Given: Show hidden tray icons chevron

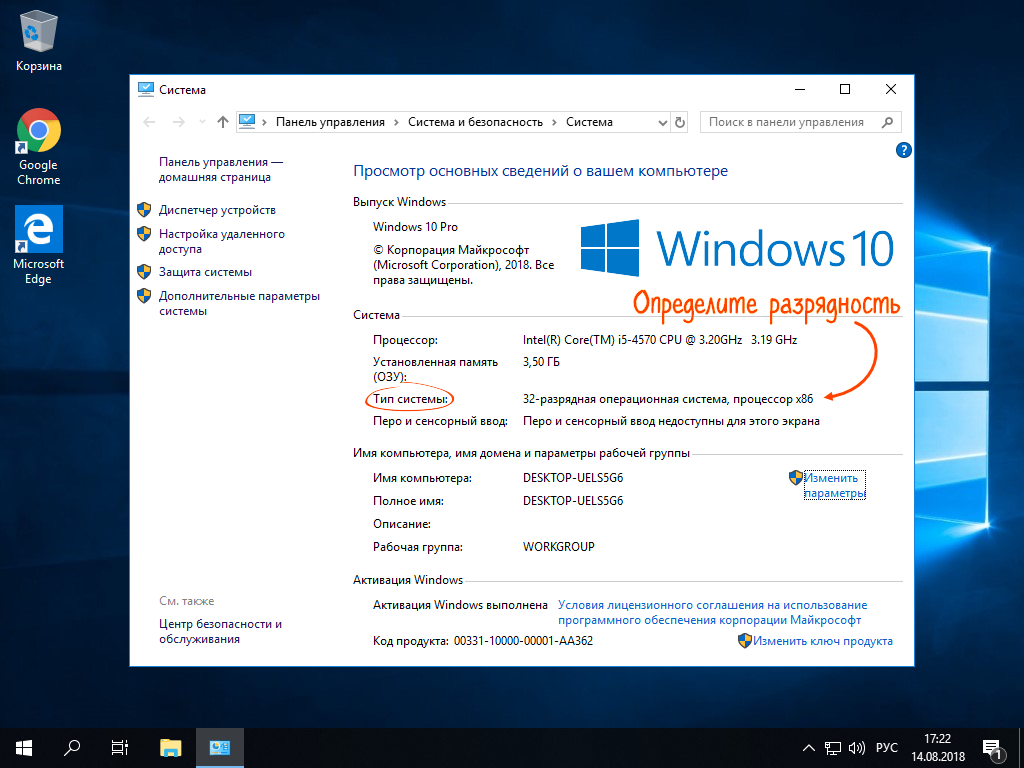Looking at the screenshot, I should tap(808, 748).
